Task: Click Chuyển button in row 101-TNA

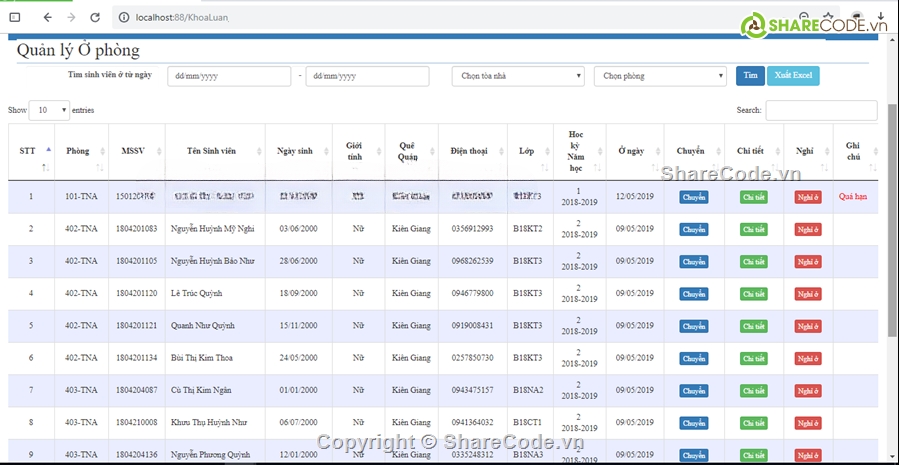Action: click(694, 197)
